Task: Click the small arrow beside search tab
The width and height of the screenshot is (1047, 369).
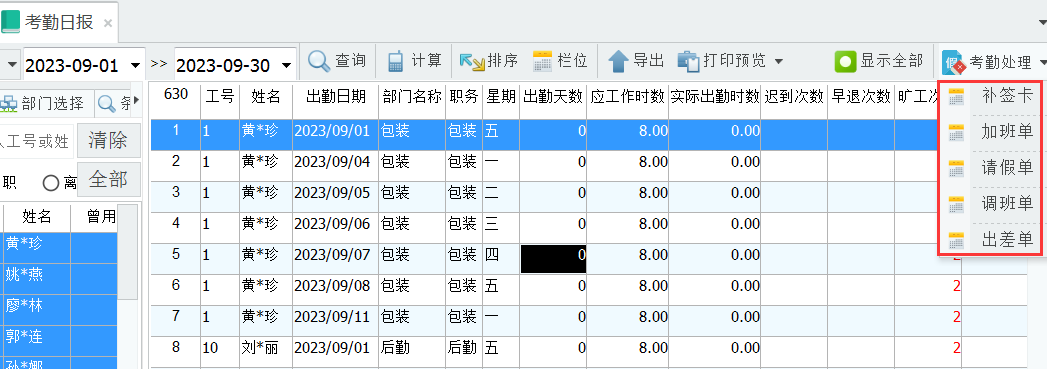Action: [x=136, y=100]
